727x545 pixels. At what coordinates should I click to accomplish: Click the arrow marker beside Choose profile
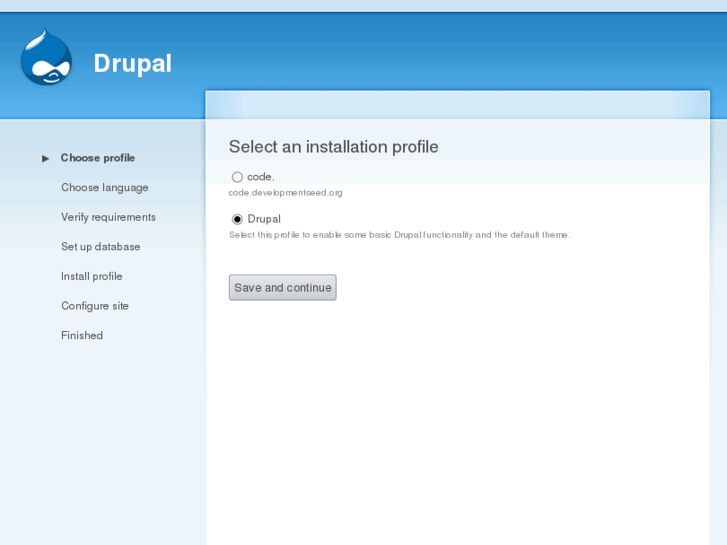point(45,159)
